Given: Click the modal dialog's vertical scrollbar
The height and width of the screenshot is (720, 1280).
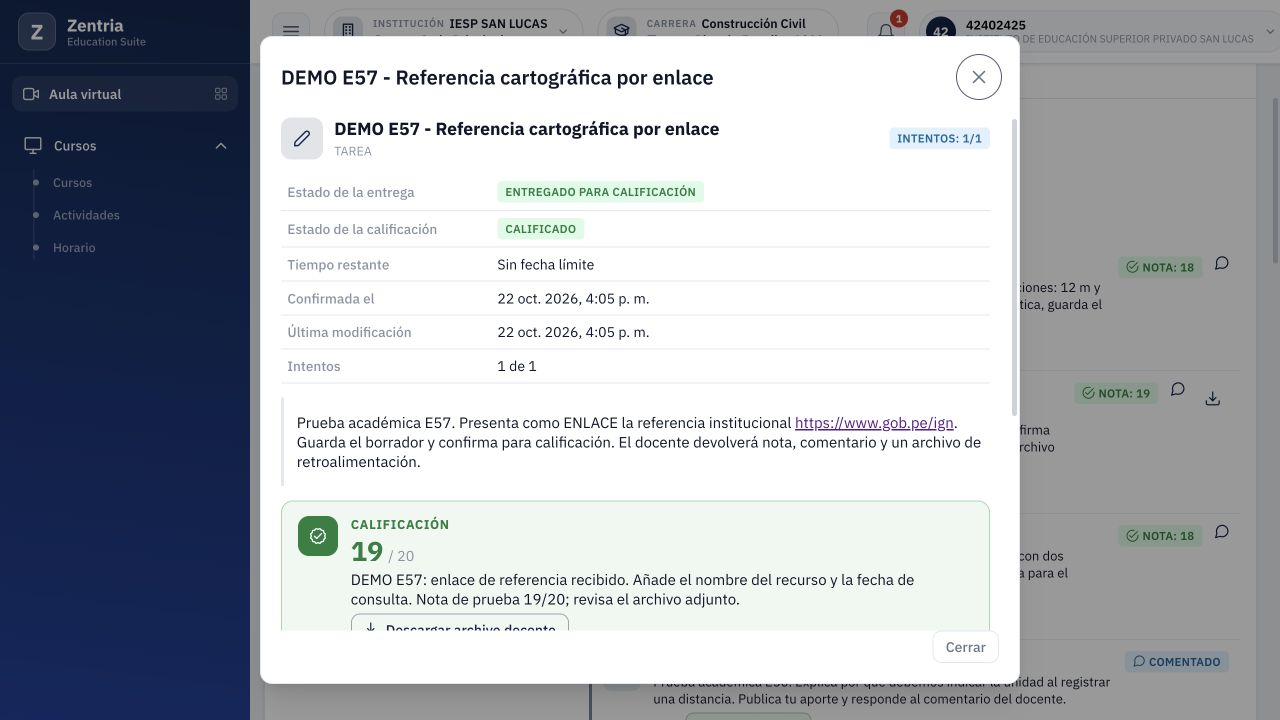Looking at the screenshot, I should 1015,267.
